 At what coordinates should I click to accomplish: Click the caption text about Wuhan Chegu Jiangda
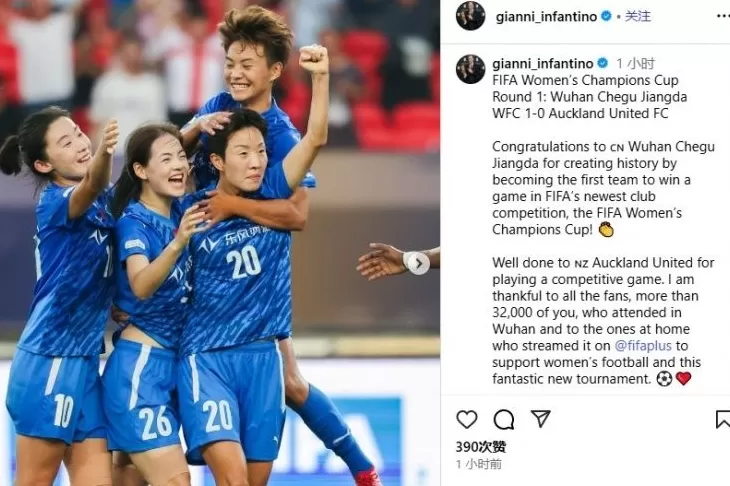[x=603, y=188]
